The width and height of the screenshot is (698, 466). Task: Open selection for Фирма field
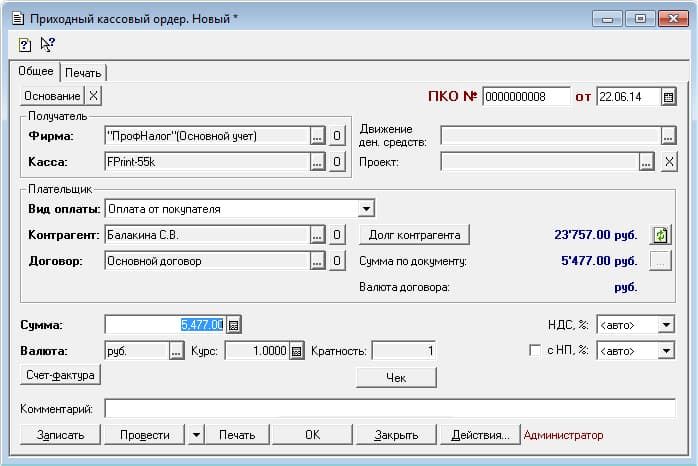(317, 136)
